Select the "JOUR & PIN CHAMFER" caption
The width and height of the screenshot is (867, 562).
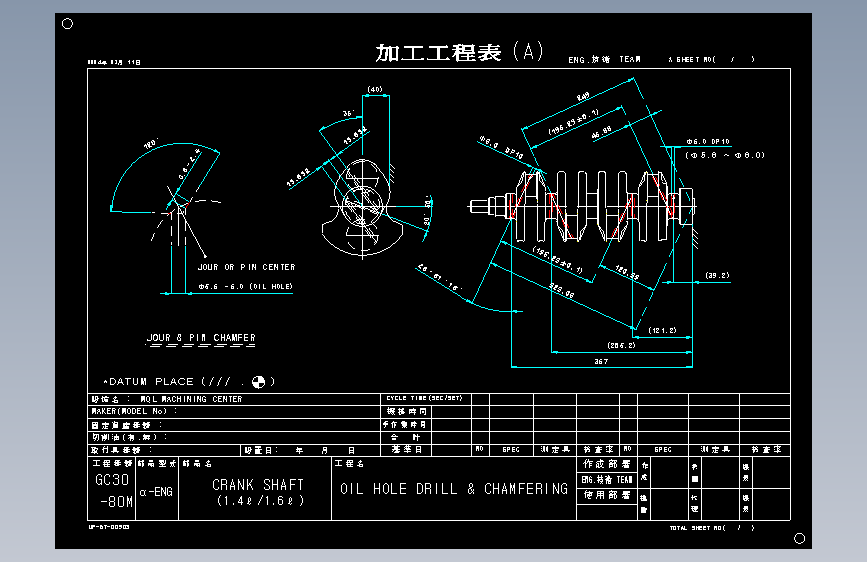pyautogui.click(x=201, y=337)
